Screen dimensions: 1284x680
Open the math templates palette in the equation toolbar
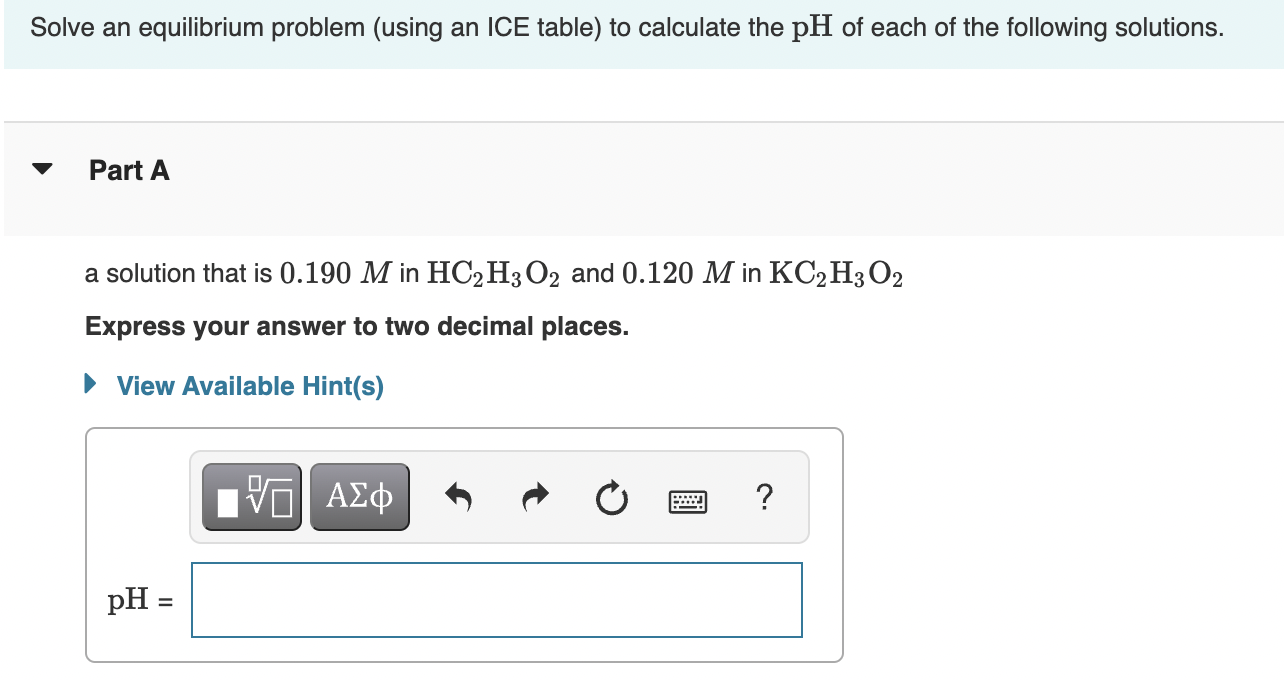(x=251, y=496)
